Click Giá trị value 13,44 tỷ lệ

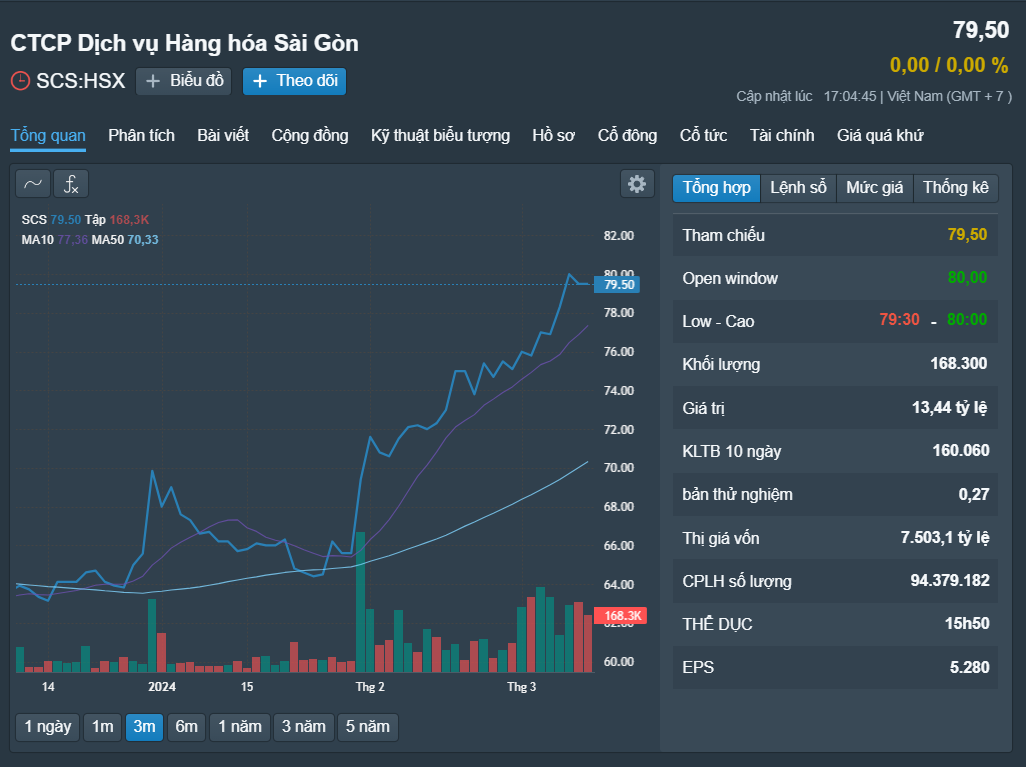click(x=949, y=408)
